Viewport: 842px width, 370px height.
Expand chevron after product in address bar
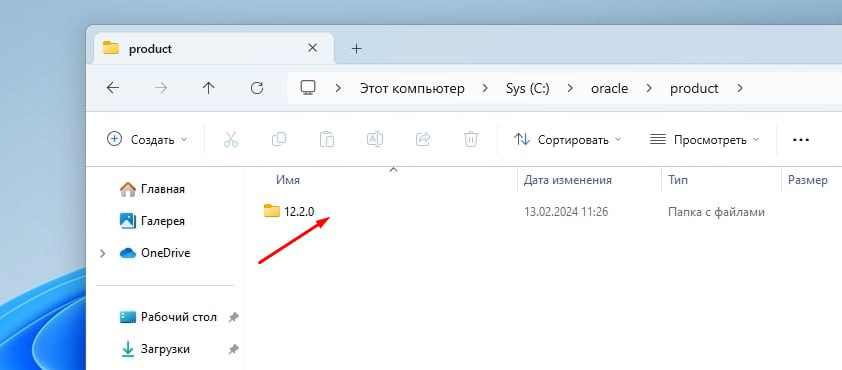741,88
